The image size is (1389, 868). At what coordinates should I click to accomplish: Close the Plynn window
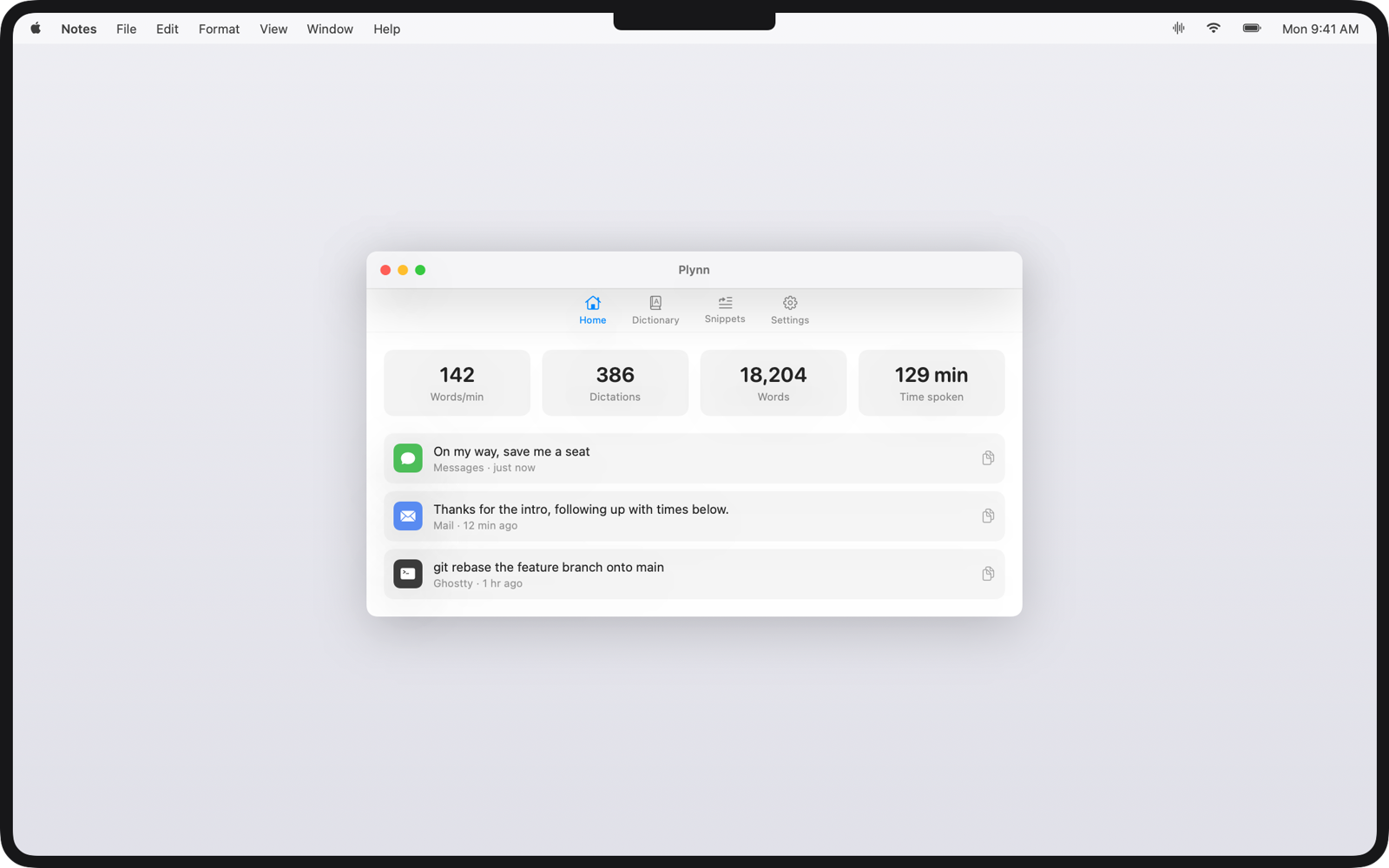385,270
